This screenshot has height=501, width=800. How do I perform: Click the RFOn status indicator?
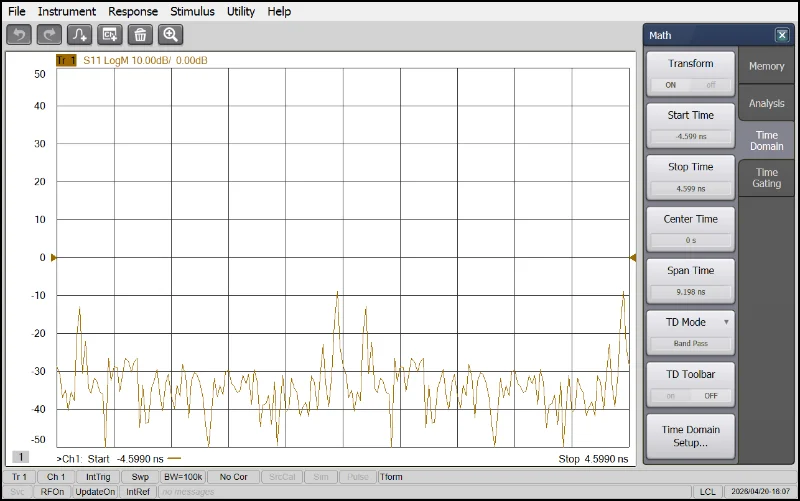(x=53, y=492)
